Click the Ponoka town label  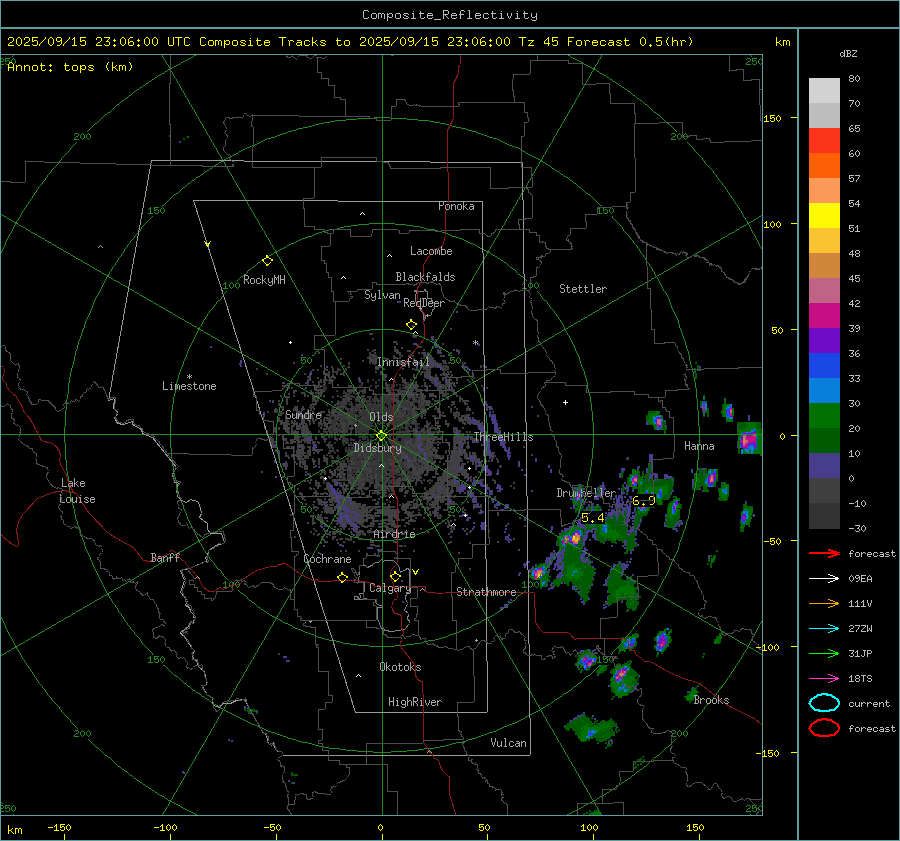click(456, 206)
